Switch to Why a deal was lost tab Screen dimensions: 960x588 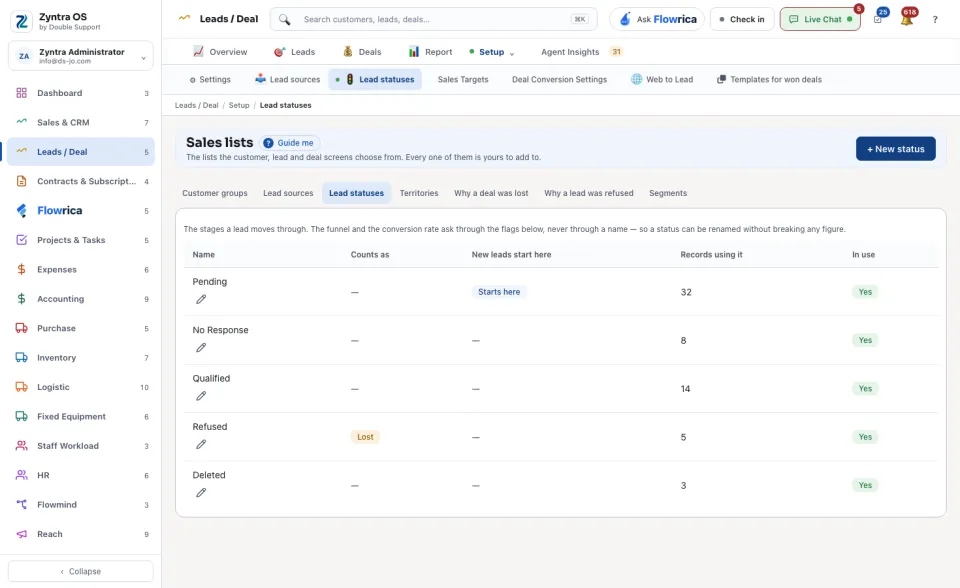tap(491, 193)
